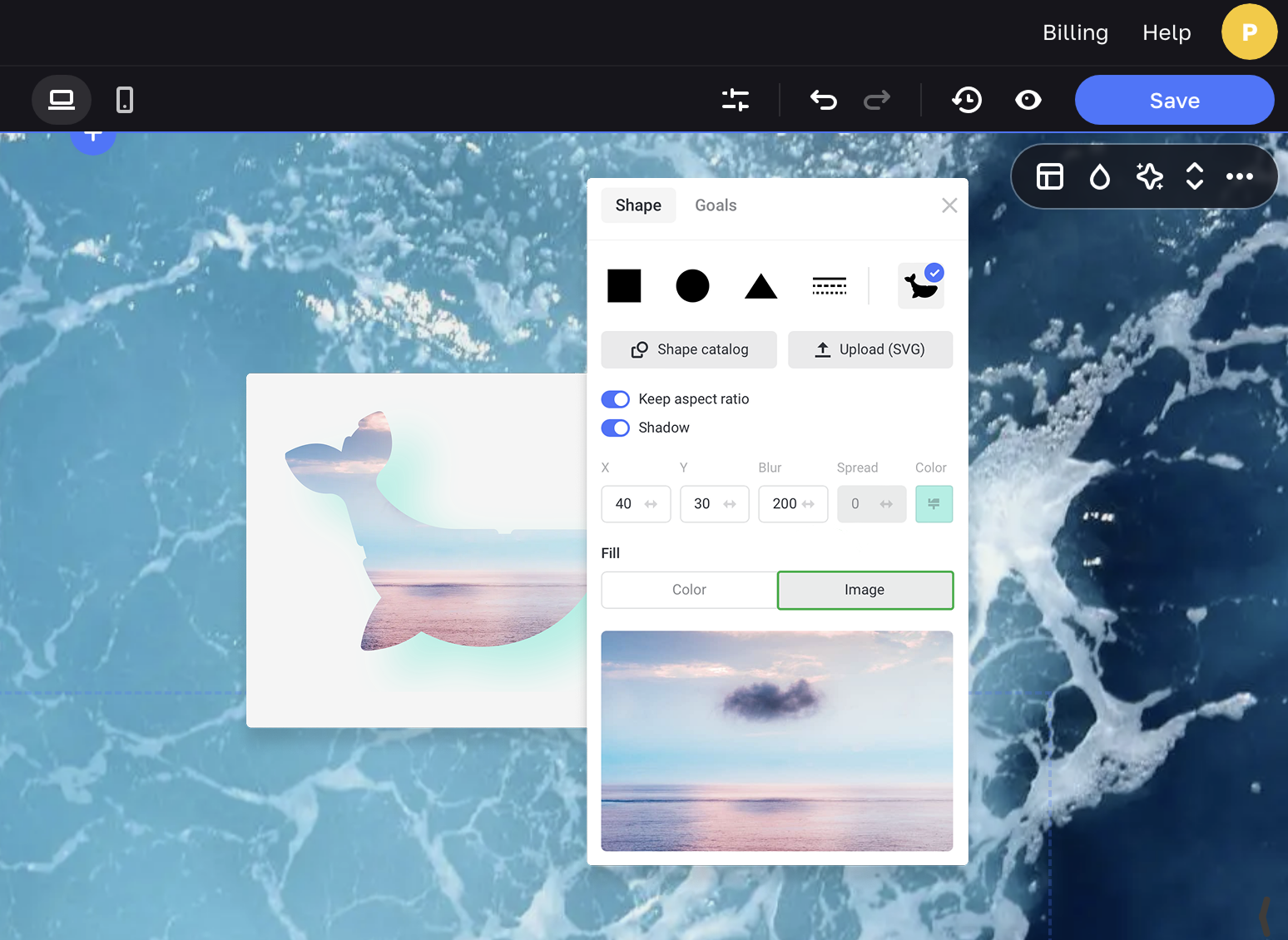Preview page with eye icon
The image size is (1288, 940).
[x=1028, y=101]
